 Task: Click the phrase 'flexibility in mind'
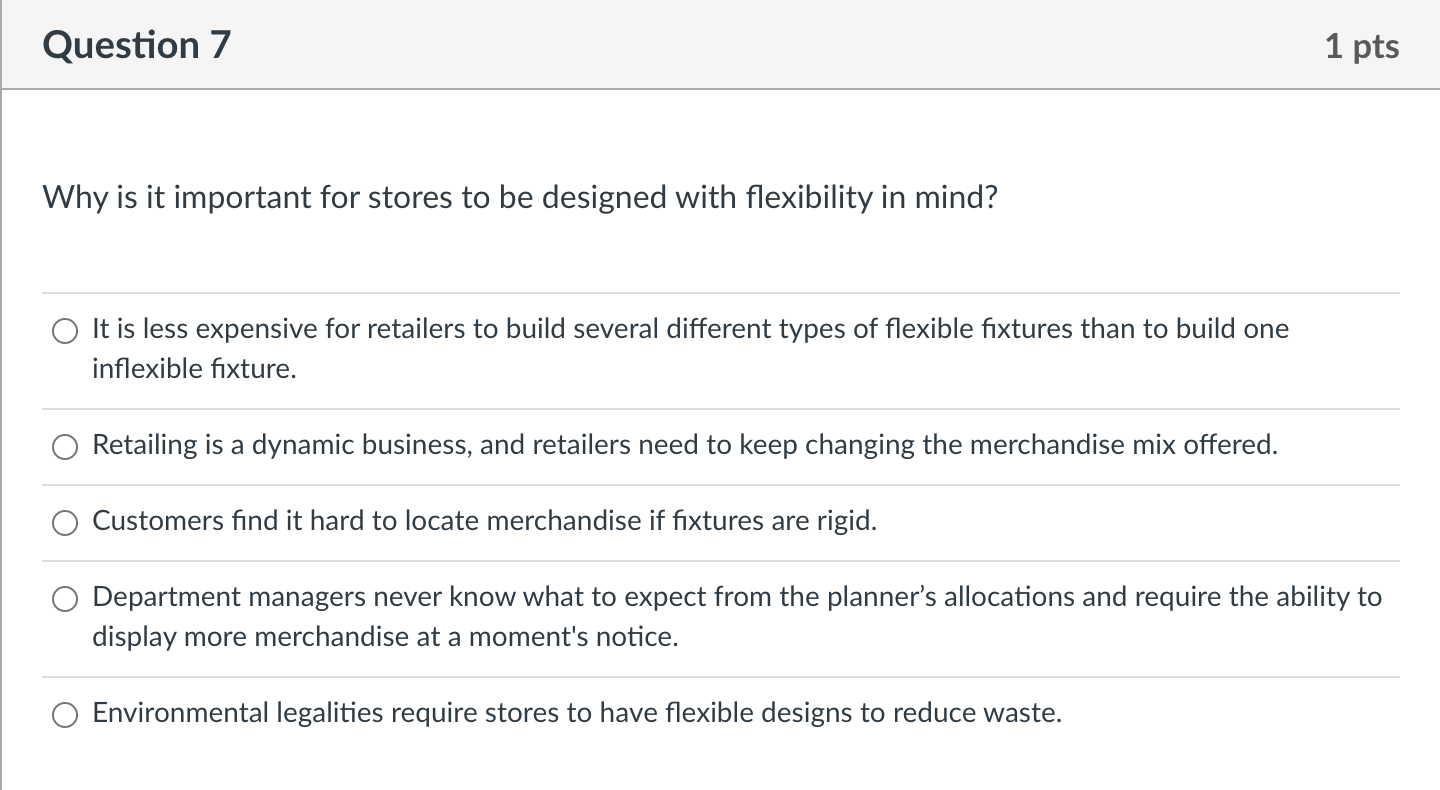(x=868, y=197)
